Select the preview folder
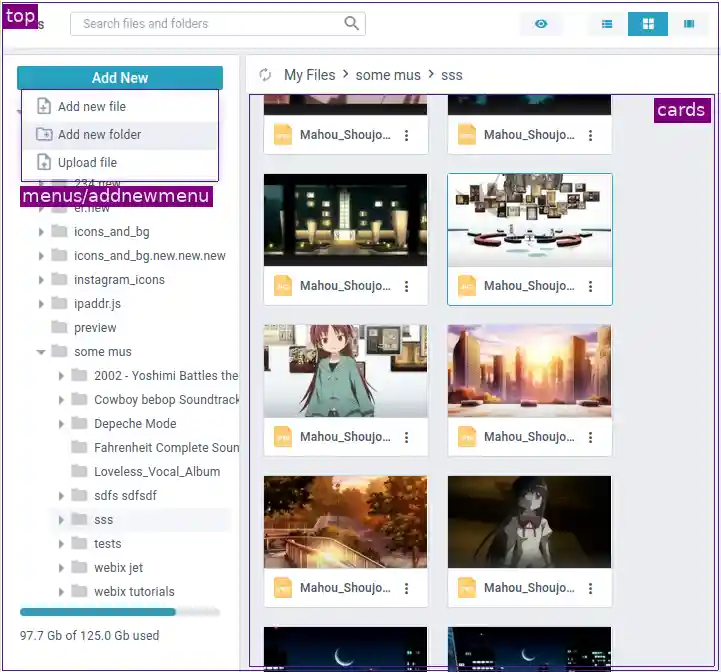Screen dimensions: 721x672 [95, 327]
